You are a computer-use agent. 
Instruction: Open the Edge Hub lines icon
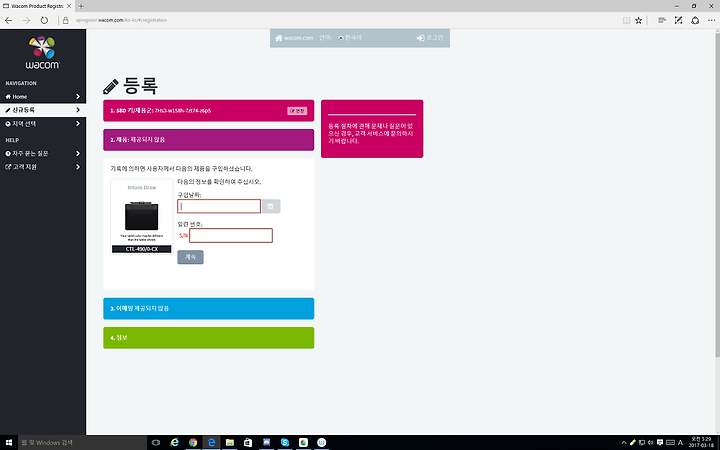click(662, 20)
